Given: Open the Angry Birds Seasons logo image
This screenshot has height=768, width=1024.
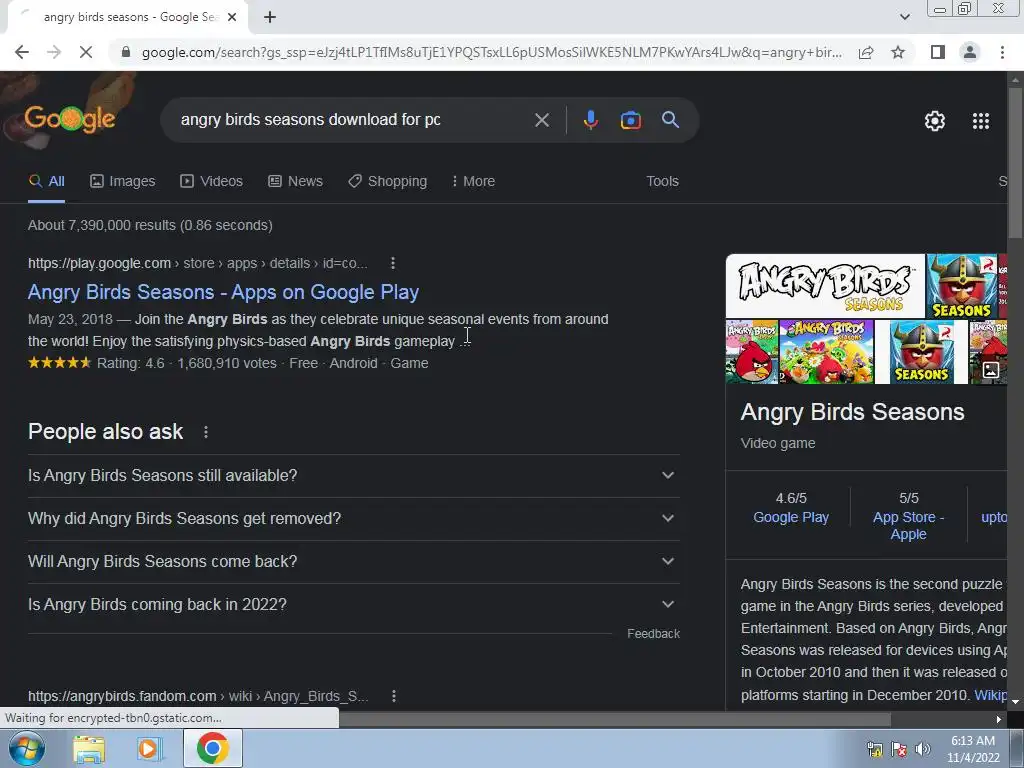Looking at the screenshot, I should tap(825, 286).
